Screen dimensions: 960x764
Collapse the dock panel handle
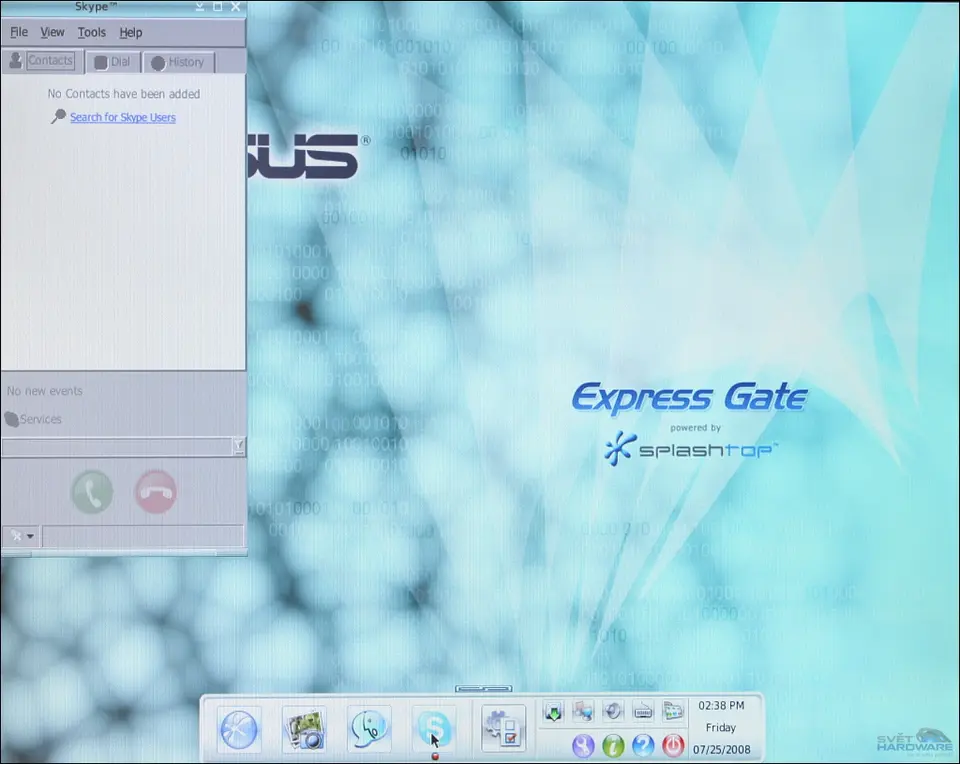483,689
